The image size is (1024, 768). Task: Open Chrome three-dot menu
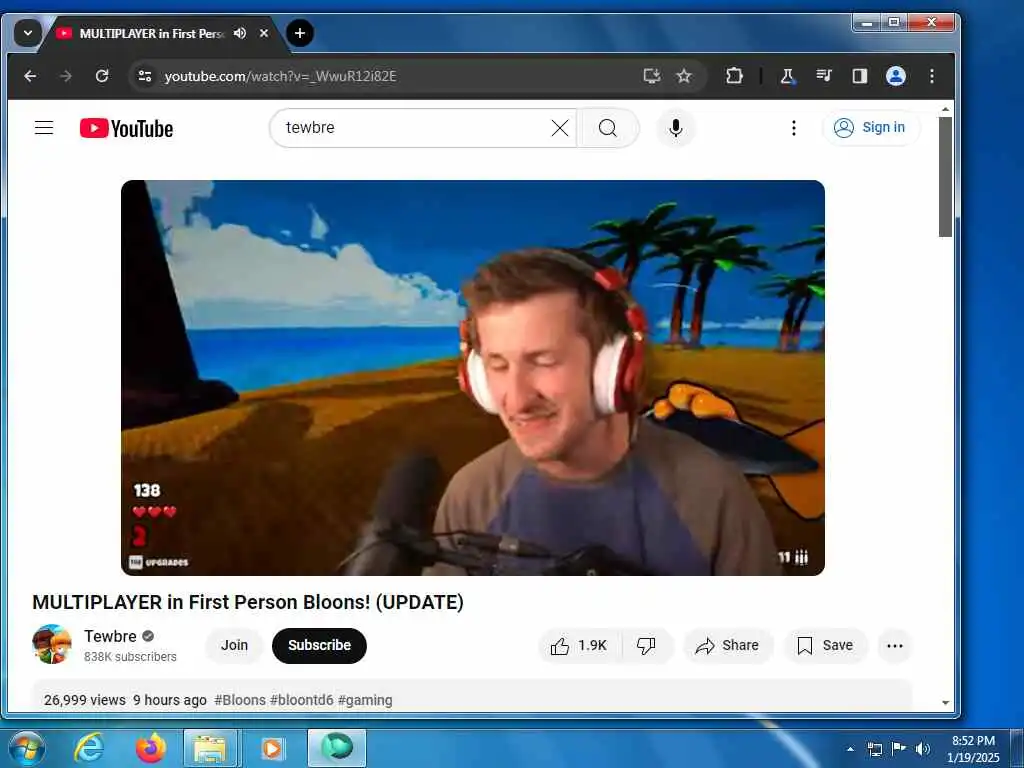932,76
